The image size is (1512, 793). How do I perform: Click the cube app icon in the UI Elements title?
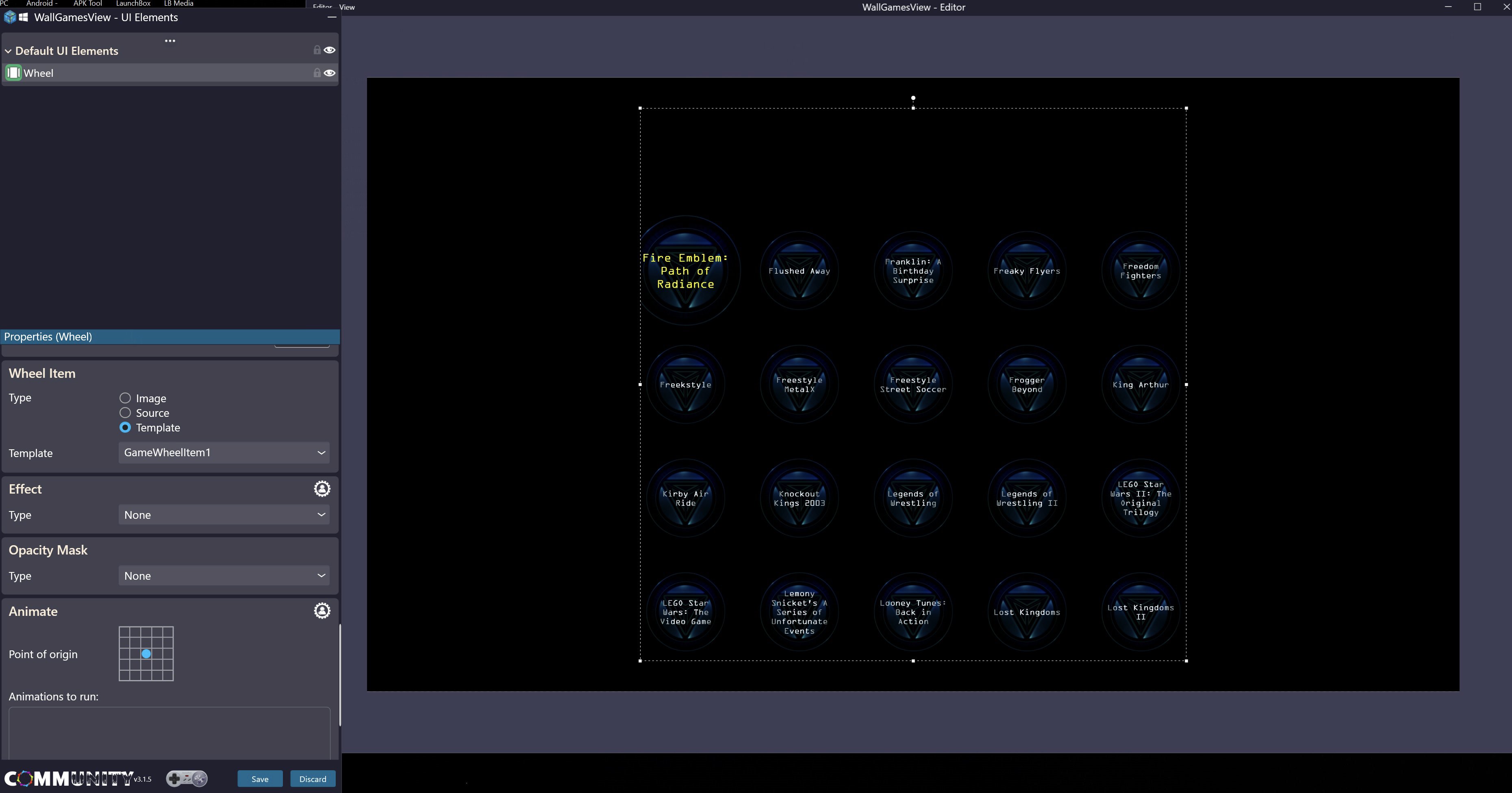[10, 17]
